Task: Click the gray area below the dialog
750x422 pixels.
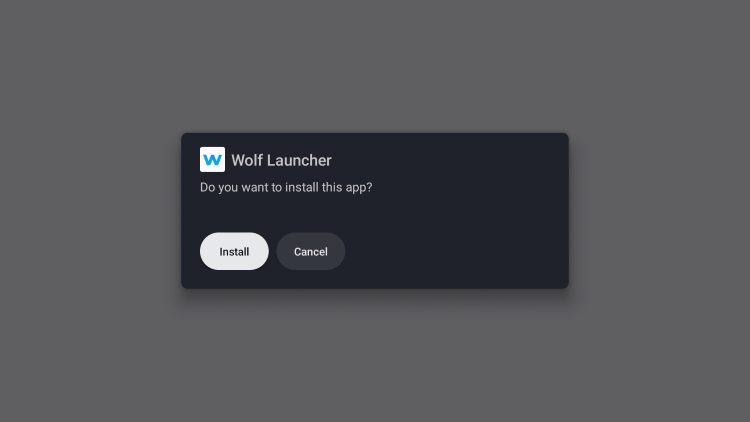Action: pyautogui.click(x=375, y=356)
